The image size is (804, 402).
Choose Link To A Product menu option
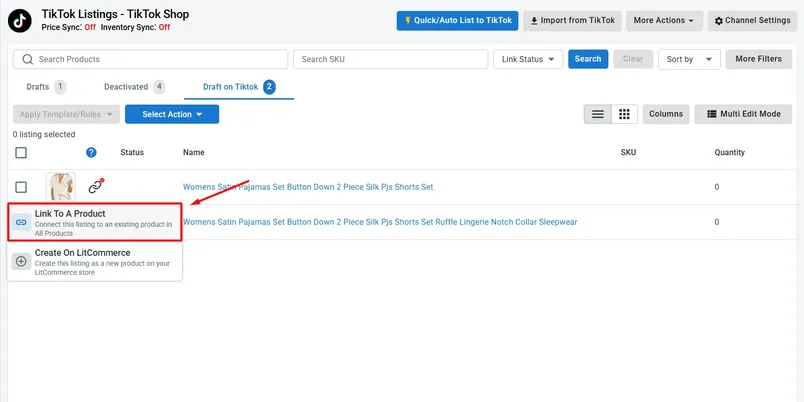pyautogui.click(x=95, y=222)
